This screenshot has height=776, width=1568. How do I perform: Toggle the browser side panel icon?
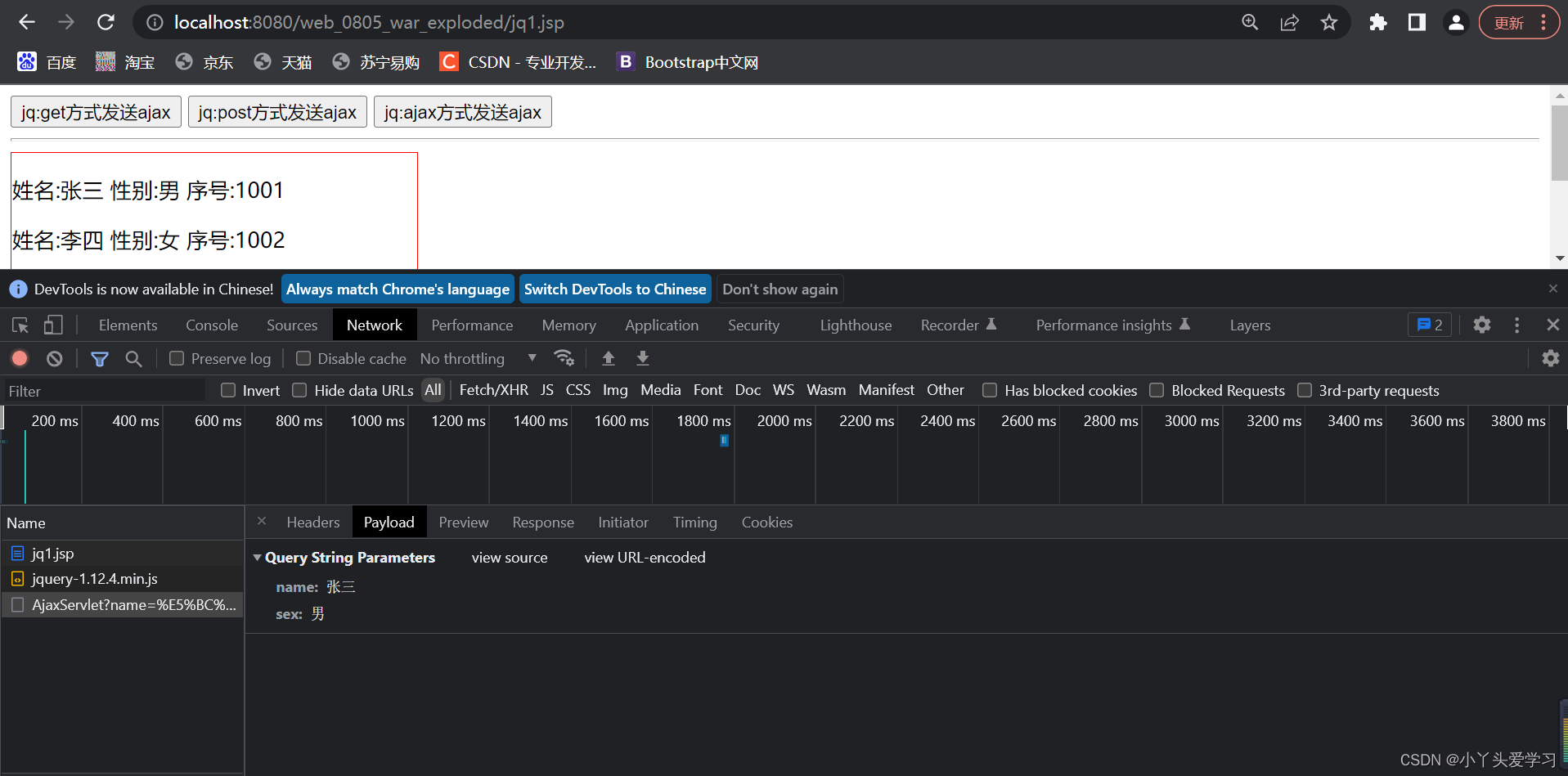[x=1417, y=22]
